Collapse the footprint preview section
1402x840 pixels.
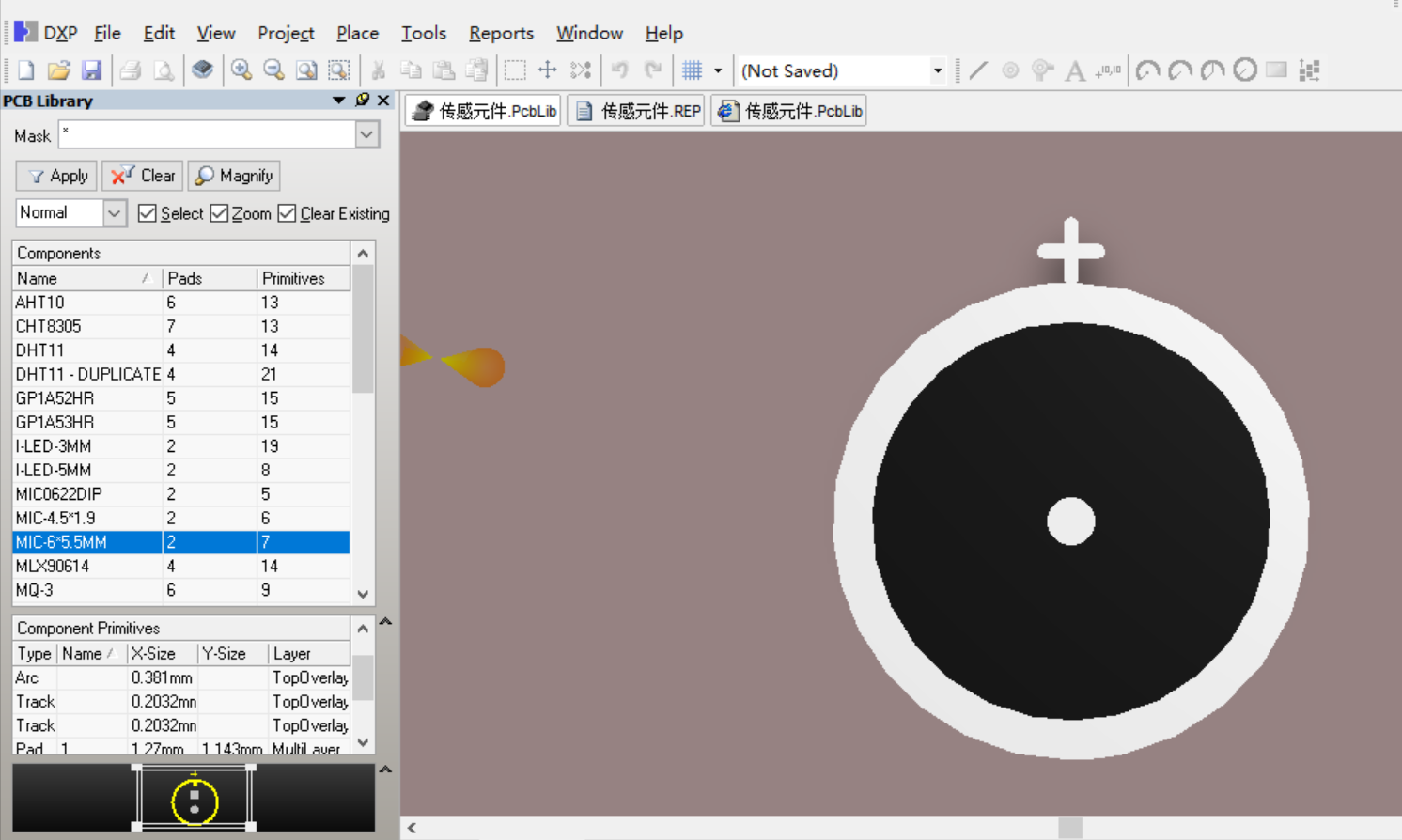tap(385, 770)
